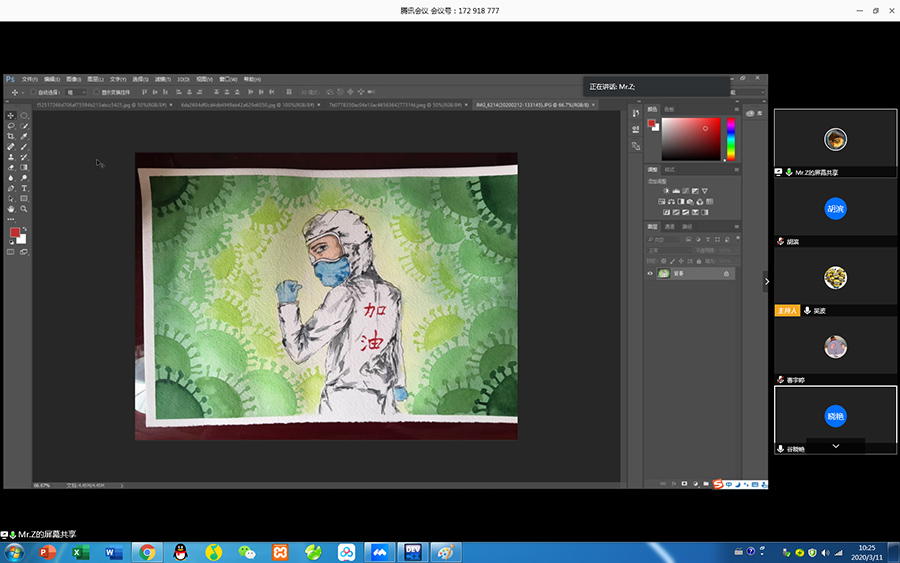
Task: Select the Lasso tool
Action: click(x=11, y=126)
